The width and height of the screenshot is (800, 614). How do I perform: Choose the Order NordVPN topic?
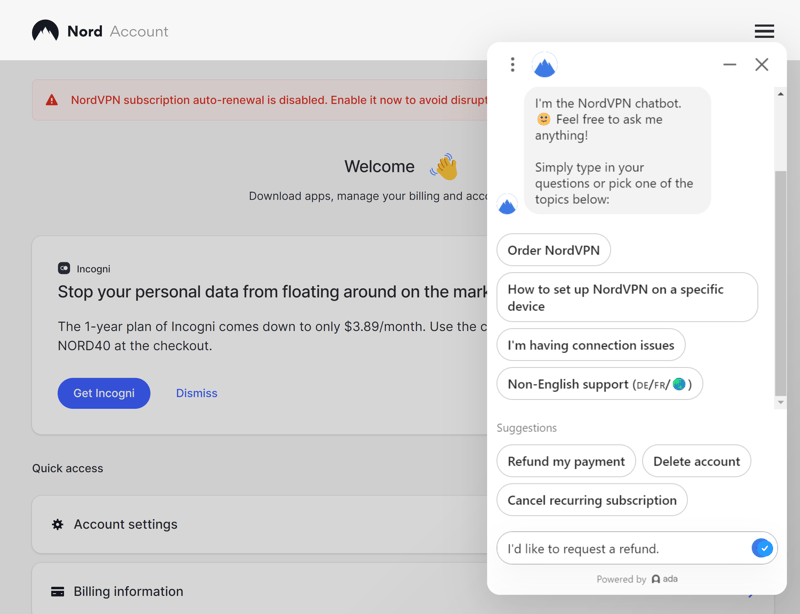tap(554, 250)
